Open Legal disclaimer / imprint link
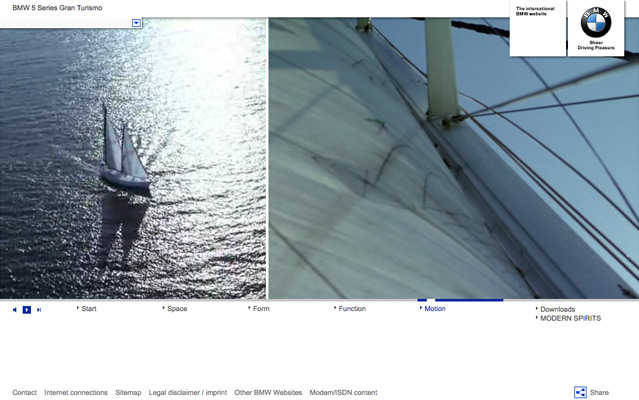The height and width of the screenshot is (400, 639). 187,393
